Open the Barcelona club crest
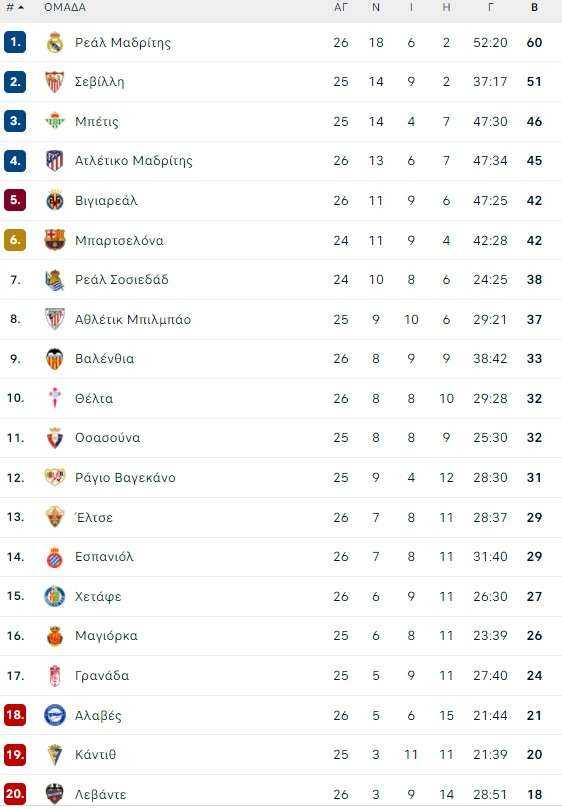Image resolution: width=562 pixels, height=809 pixels. [x=55, y=240]
